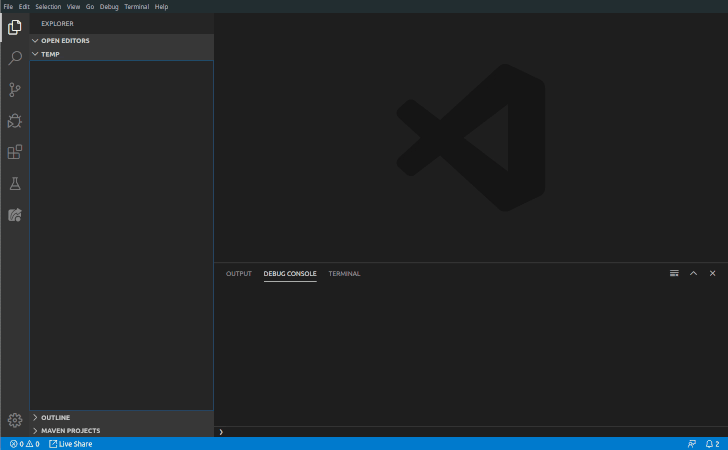Close the bottom panel
The image size is (728, 450).
712,274
